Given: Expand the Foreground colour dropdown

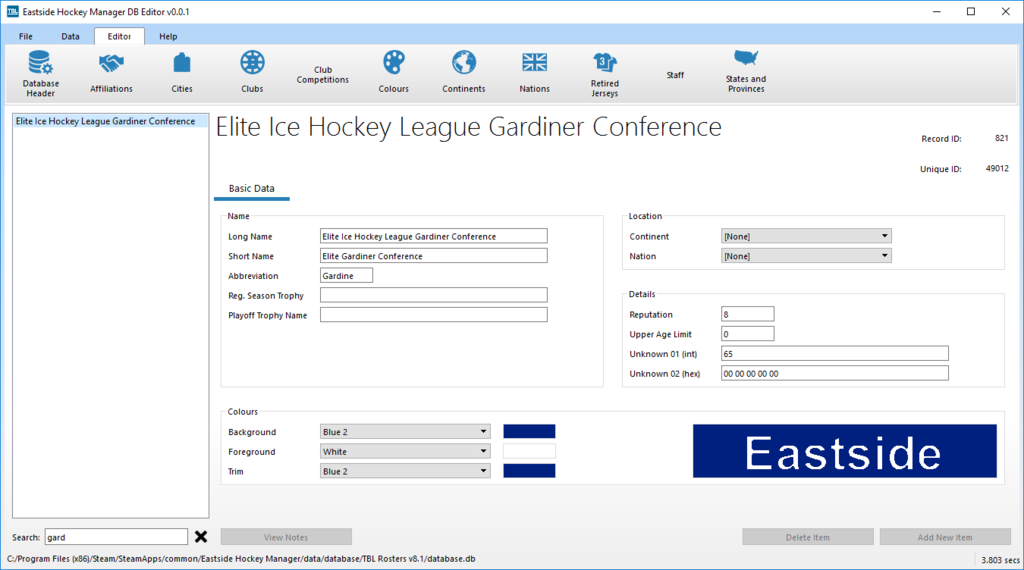Looking at the screenshot, I should pyautogui.click(x=405, y=451).
